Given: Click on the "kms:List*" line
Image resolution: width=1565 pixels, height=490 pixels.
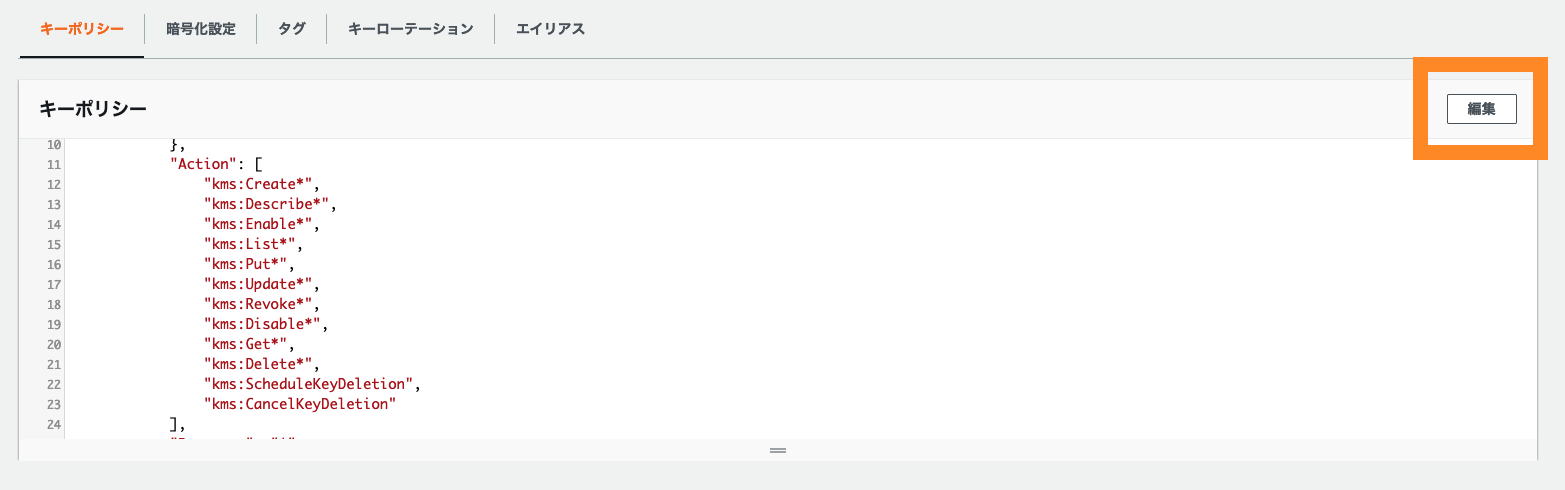Looking at the screenshot, I should (252, 244).
